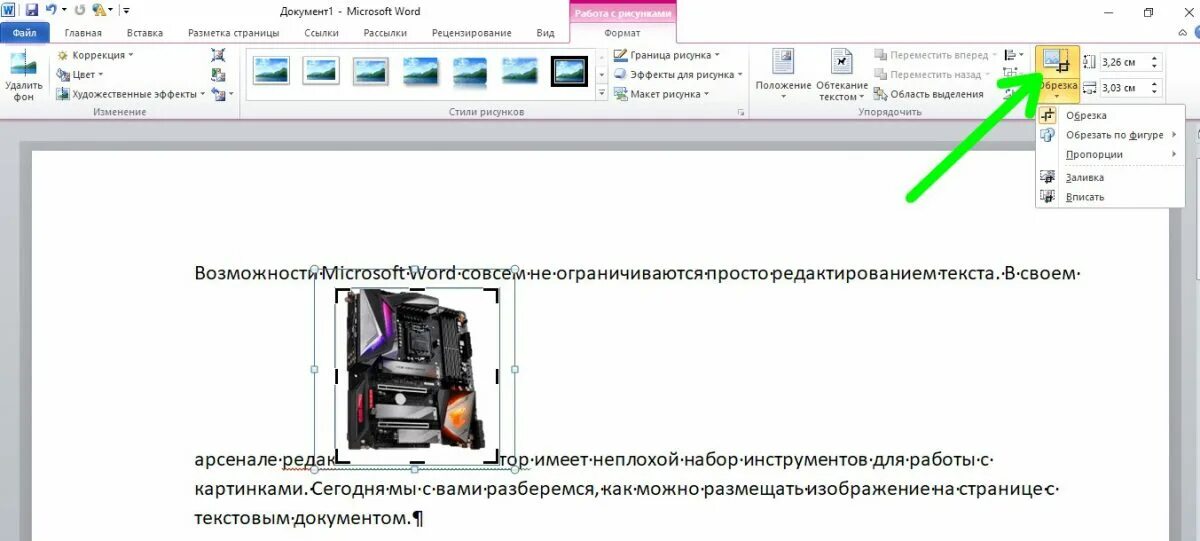Increase picture width with up stepper
This screenshot has width=1200, height=541.
1156,84
